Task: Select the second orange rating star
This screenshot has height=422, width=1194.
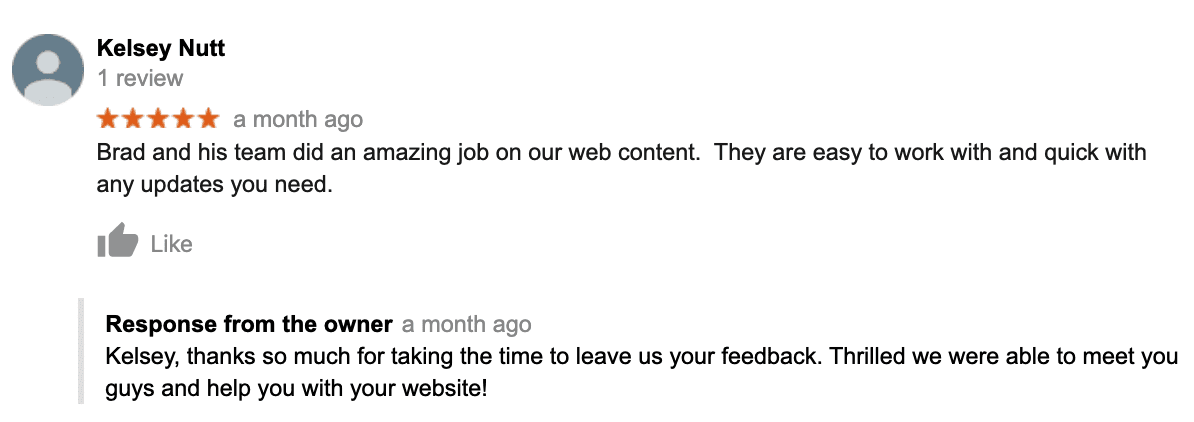Action: (x=133, y=119)
